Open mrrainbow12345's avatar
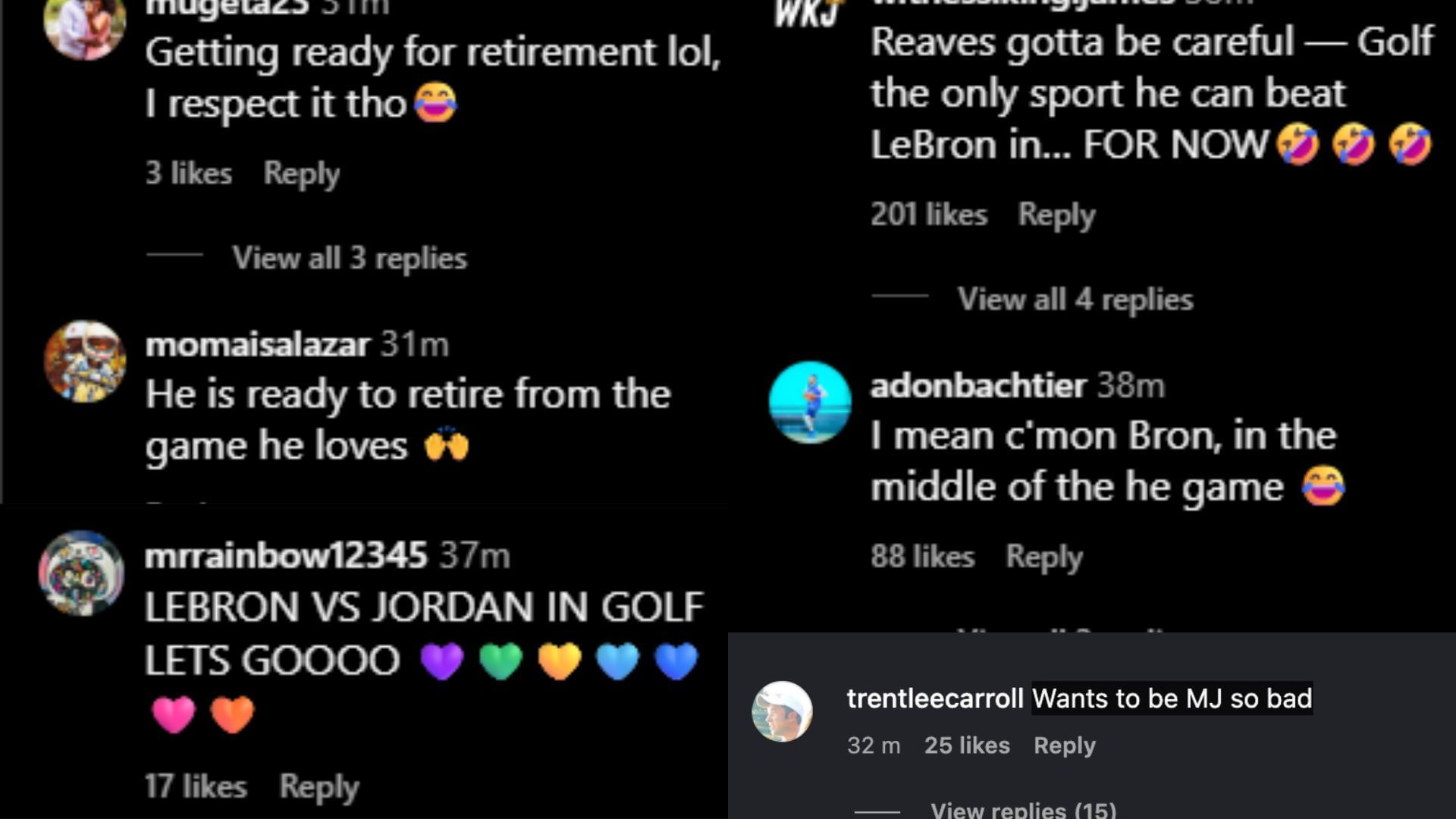Viewport: 1456px width, 819px height. pos(81,573)
